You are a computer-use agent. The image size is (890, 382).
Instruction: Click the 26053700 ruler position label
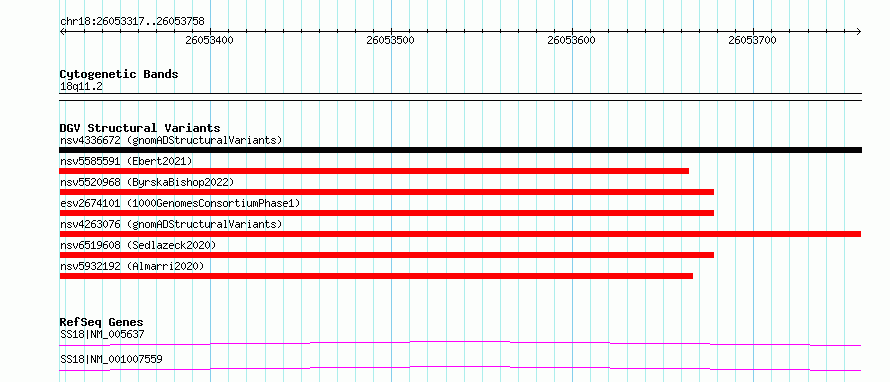click(x=753, y=40)
